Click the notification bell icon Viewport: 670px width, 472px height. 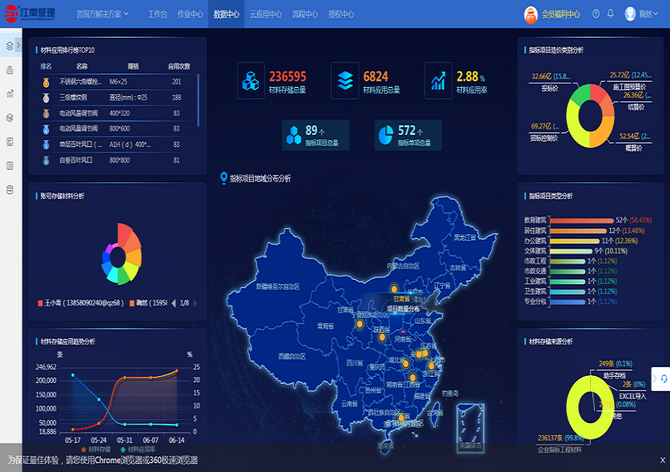point(612,14)
